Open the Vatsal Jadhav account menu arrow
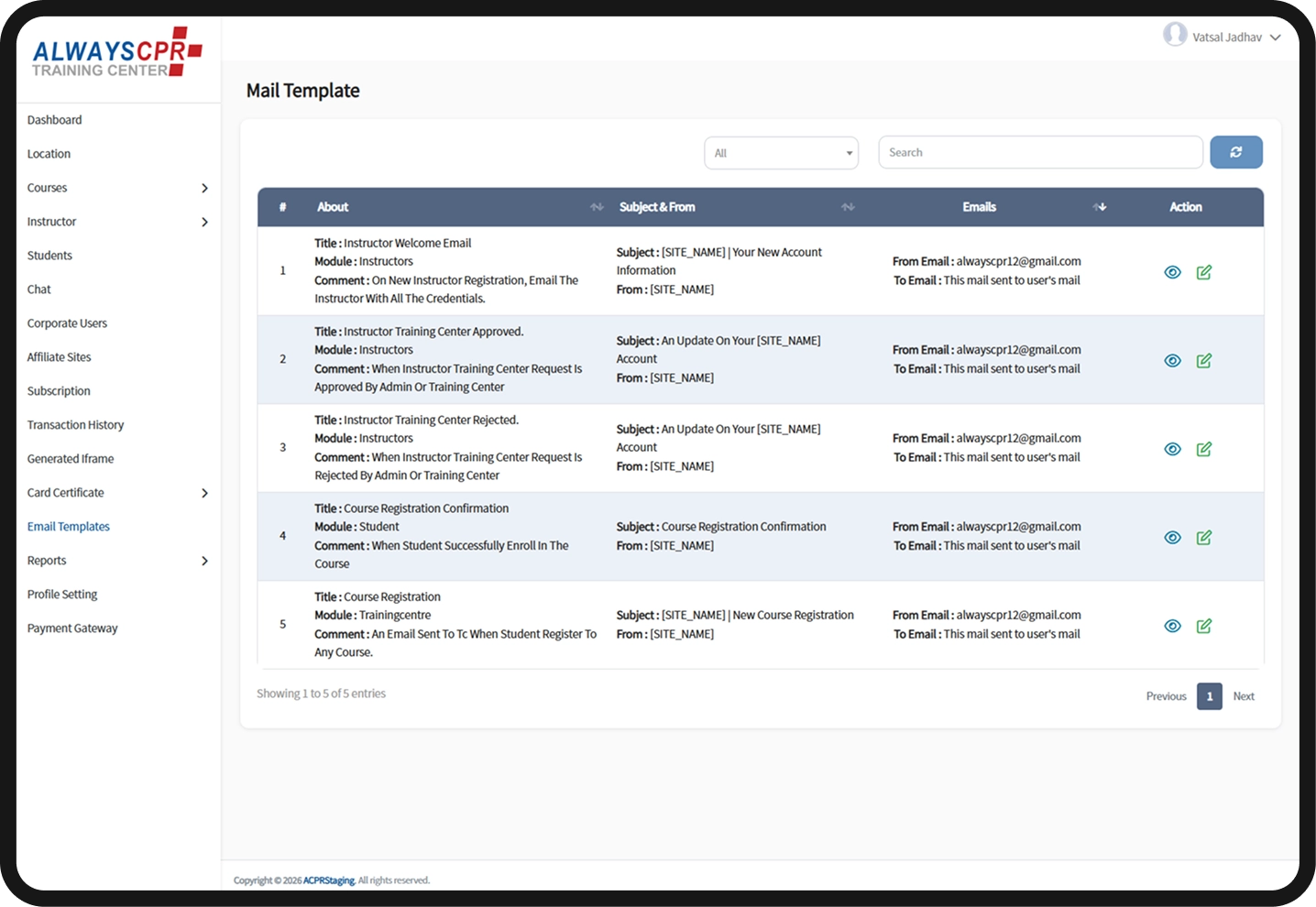The height and width of the screenshot is (907, 1316). pyautogui.click(x=1275, y=38)
